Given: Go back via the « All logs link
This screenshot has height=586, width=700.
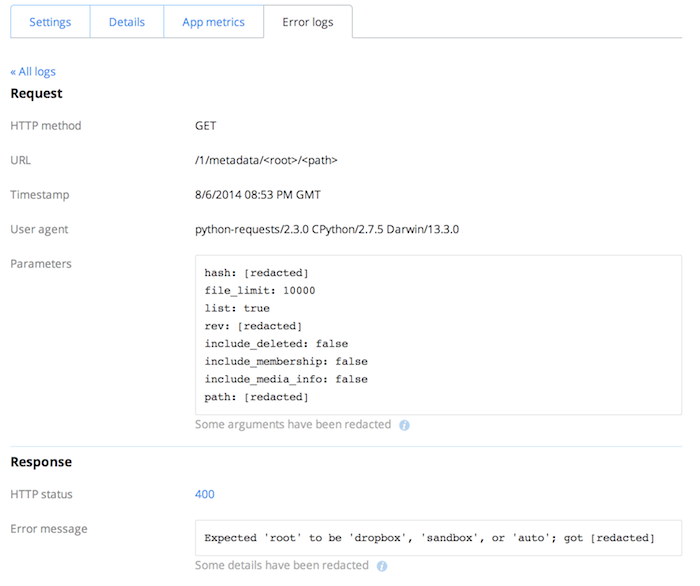Looking at the screenshot, I should tap(33, 72).
